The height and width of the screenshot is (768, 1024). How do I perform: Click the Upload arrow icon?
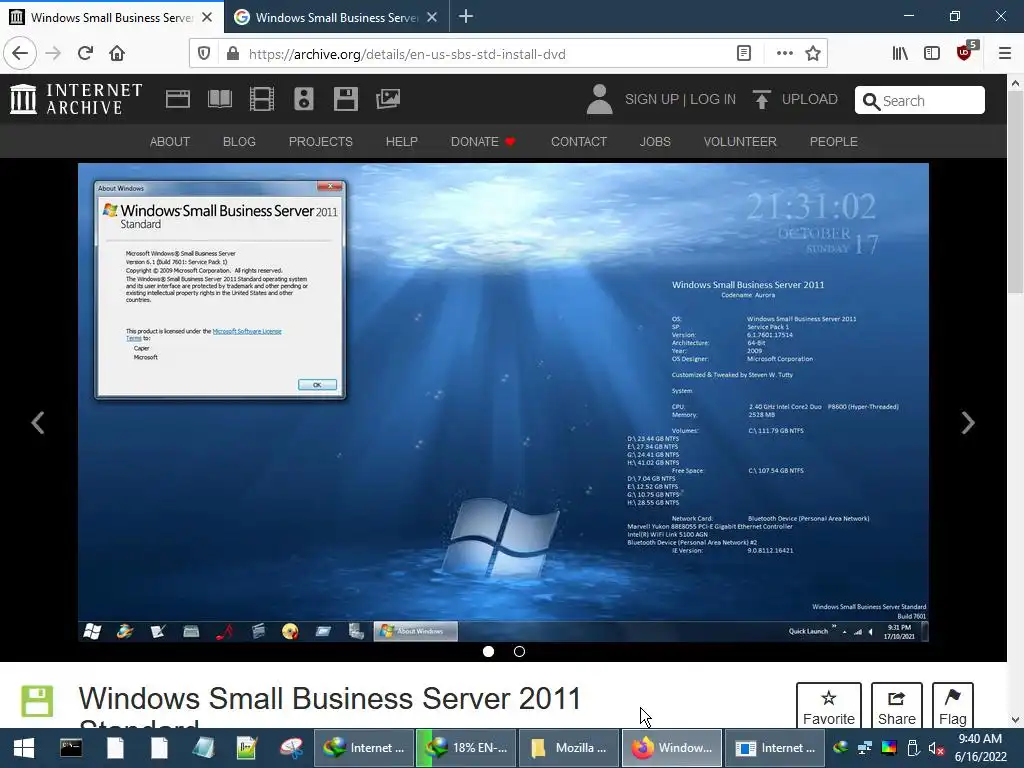click(x=761, y=99)
